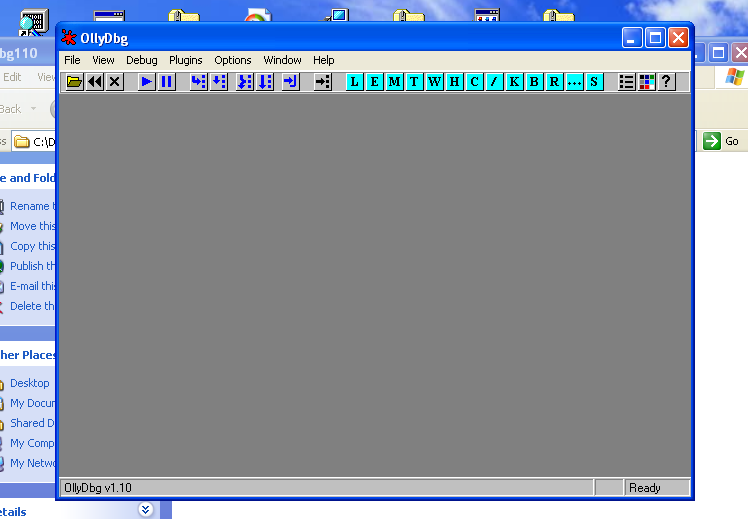748x519 pixels.
Task: Click E-mail this link in Explorer pane
Action: (x=33, y=286)
